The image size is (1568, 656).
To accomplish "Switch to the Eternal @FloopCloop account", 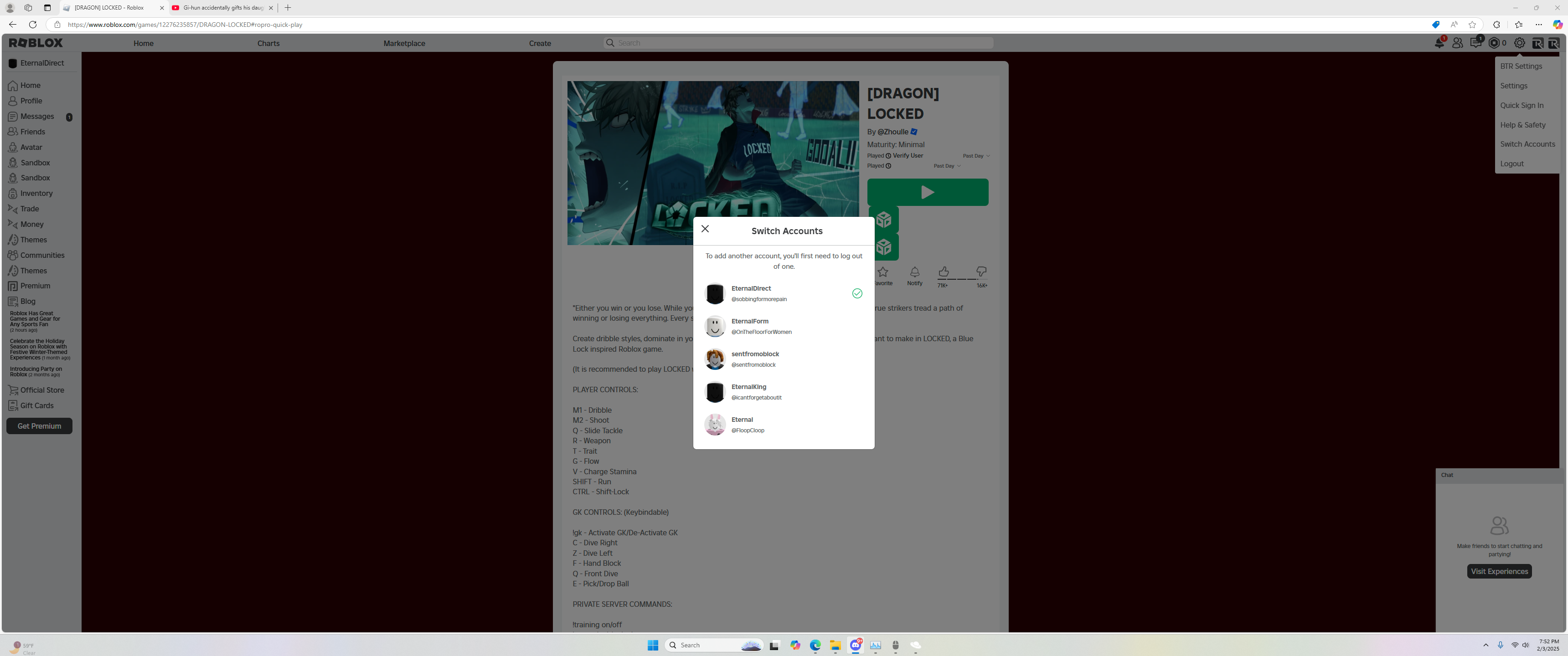I will (784, 425).
